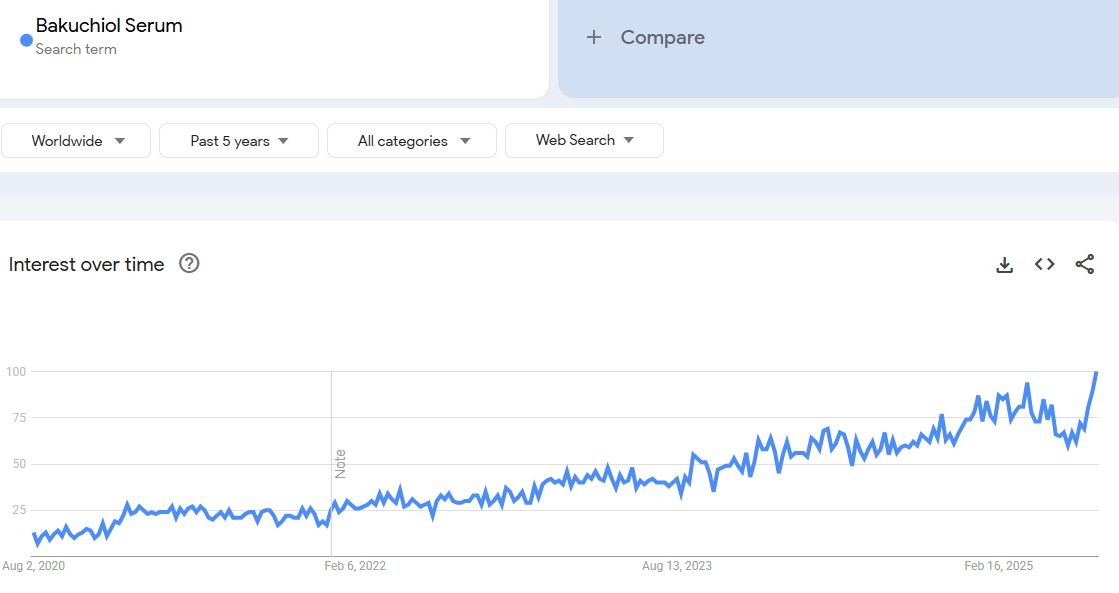Download the Interest over time data as CSV

(1004, 265)
